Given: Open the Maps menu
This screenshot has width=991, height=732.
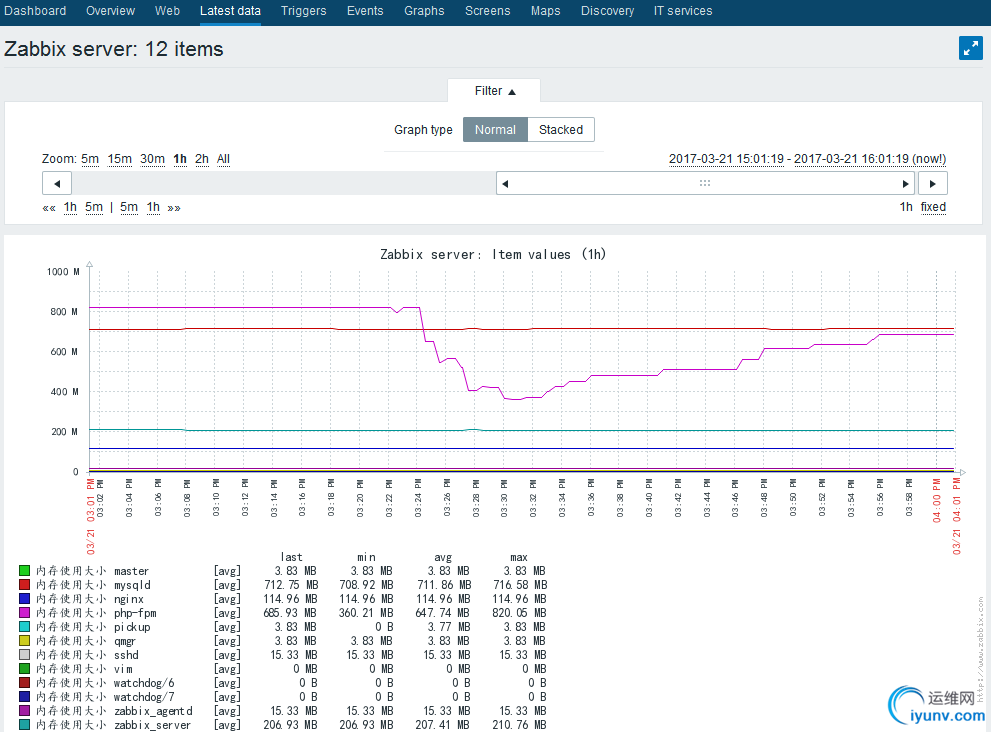Looking at the screenshot, I should (x=545, y=11).
